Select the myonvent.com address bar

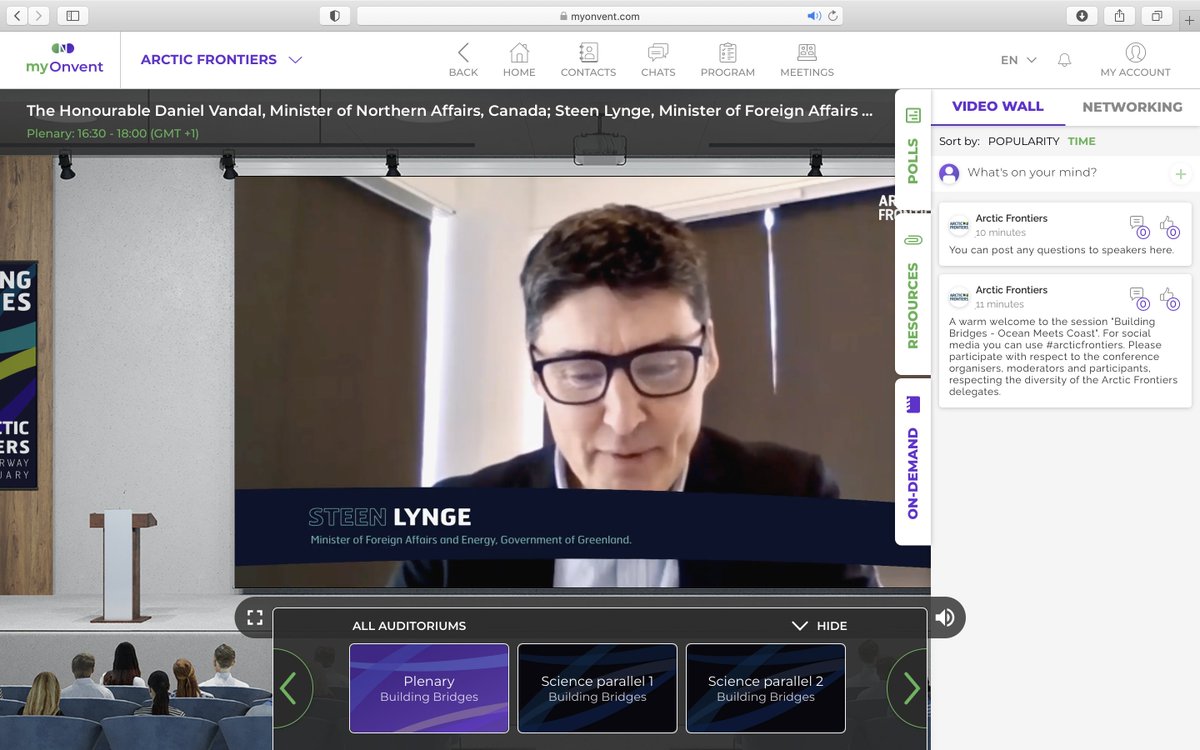[600, 16]
